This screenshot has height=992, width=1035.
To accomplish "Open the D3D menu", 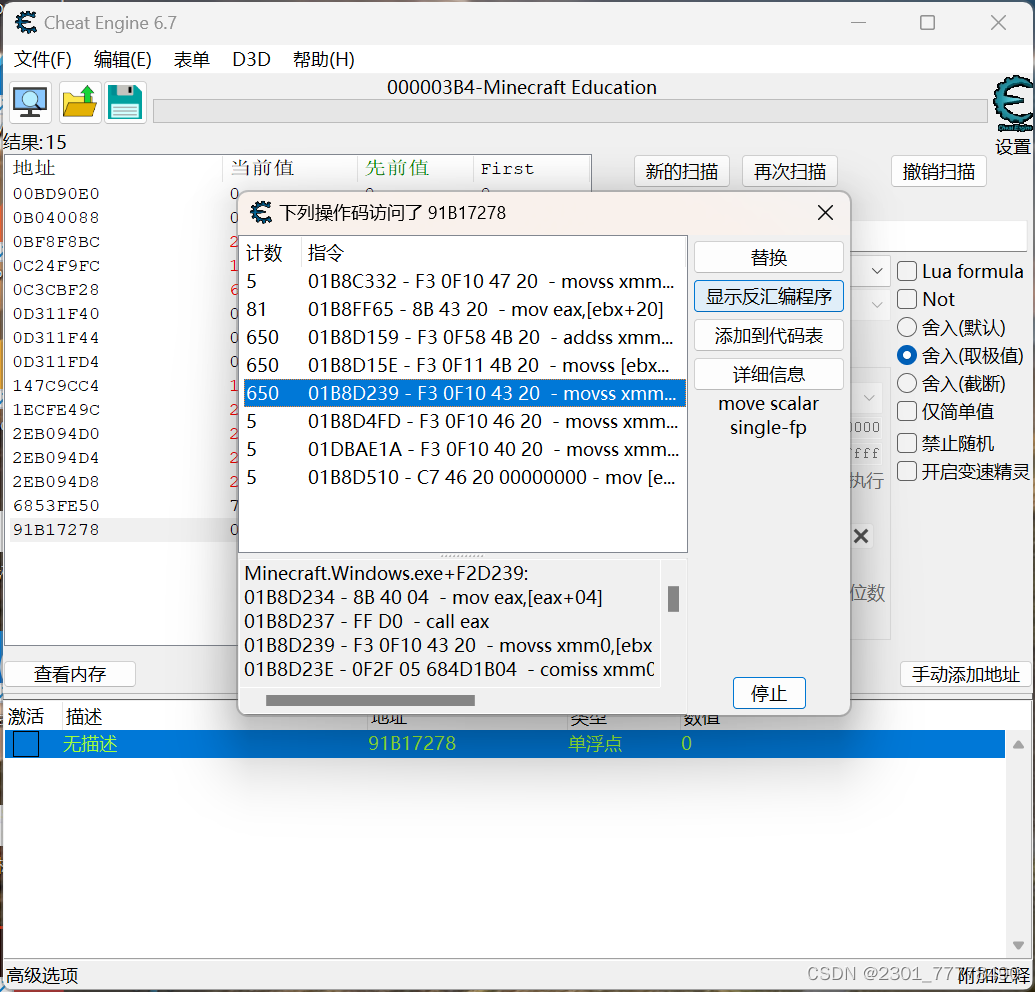I will click(x=251, y=59).
